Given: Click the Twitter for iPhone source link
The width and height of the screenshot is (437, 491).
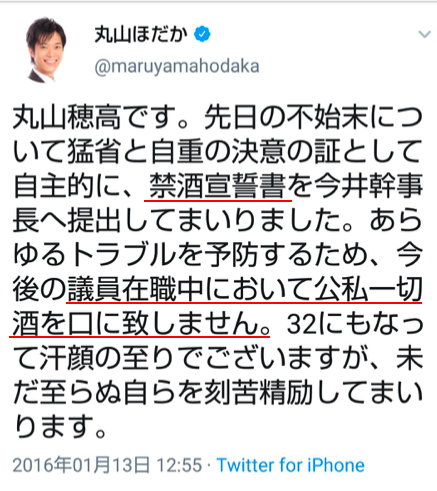Looking at the screenshot, I should pos(291,465).
